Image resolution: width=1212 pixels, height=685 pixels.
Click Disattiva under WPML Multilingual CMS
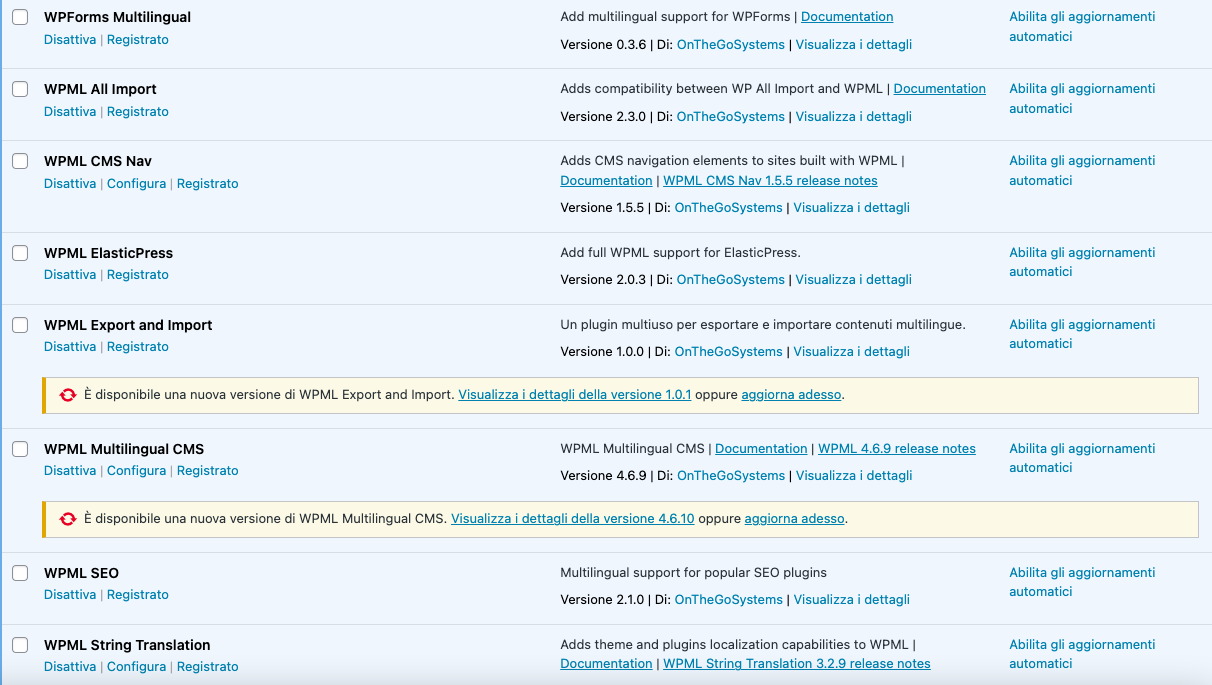pyautogui.click(x=70, y=470)
